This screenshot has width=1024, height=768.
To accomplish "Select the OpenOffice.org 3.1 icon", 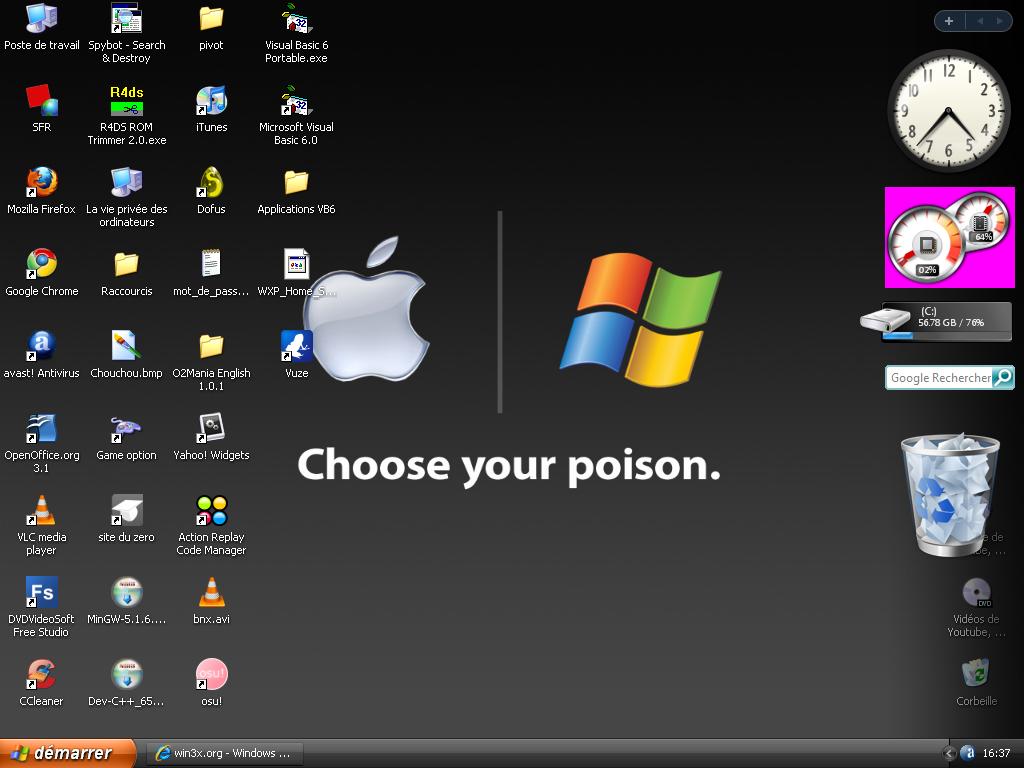I will pyautogui.click(x=41, y=429).
